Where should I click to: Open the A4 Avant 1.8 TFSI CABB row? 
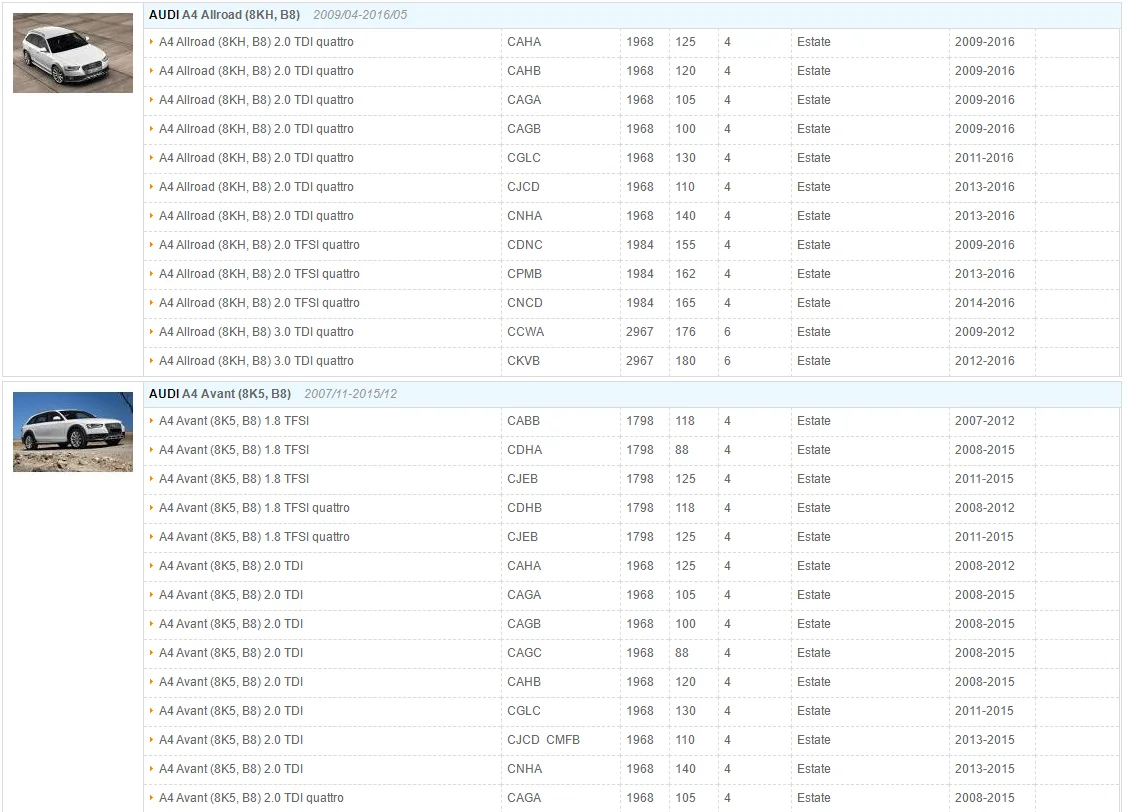pyautogui.click(x=632, y=421)
